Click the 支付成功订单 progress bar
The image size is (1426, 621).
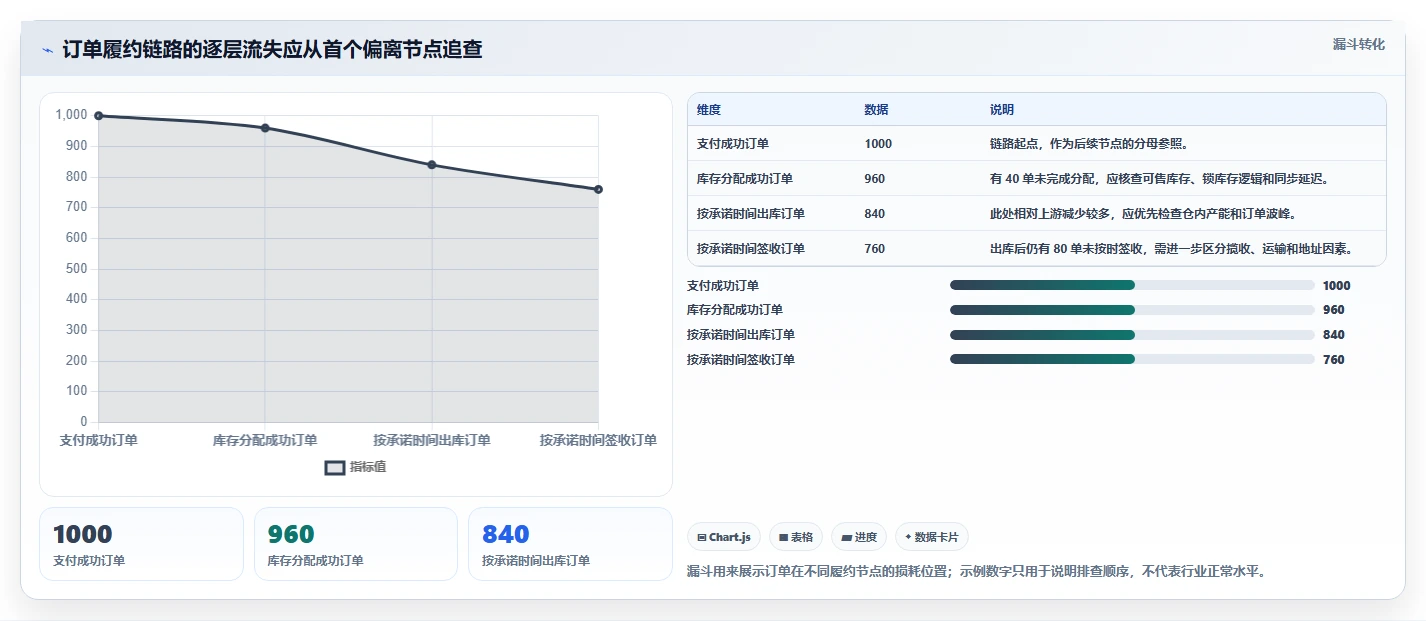(x=1132, y=285)
